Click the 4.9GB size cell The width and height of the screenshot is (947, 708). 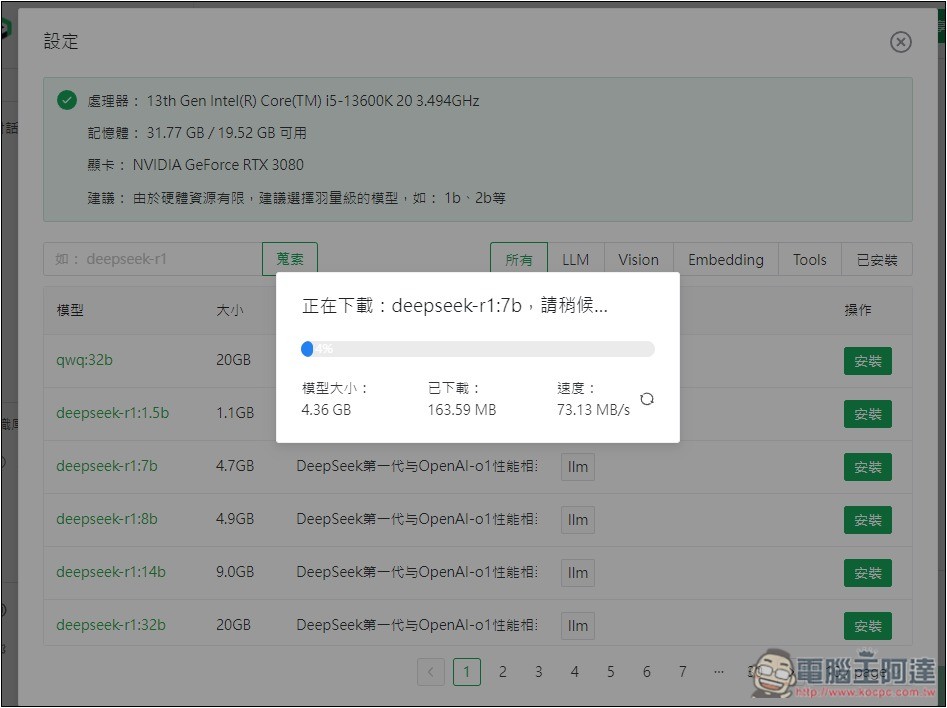point(235,519)
